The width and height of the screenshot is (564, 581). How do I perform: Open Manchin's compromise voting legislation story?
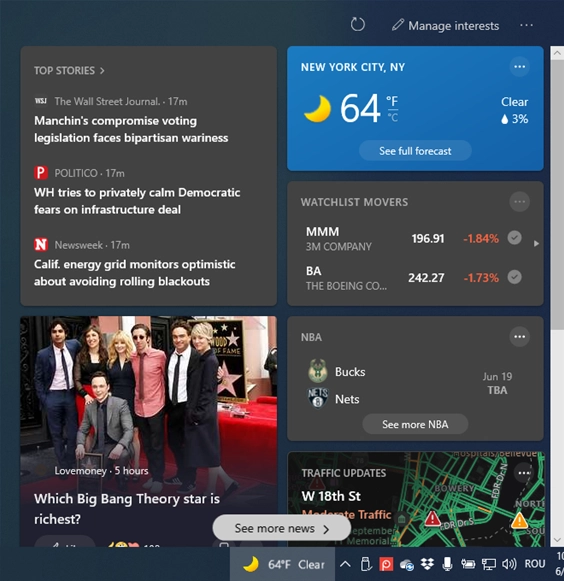pyautogui.click(x=131, y=129)
